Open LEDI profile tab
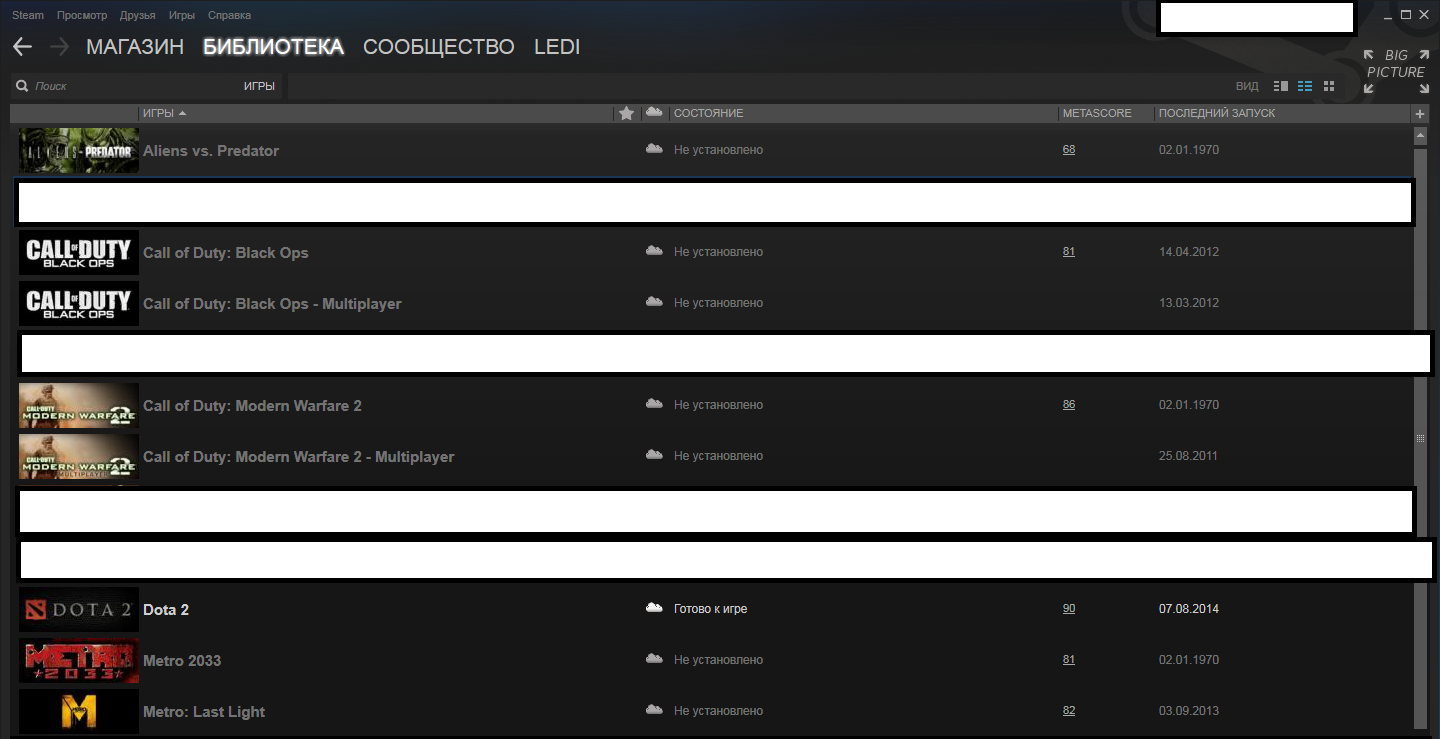Image resolution: width=1440 pixels, height=739 pixels. click(x=557, y=47)
